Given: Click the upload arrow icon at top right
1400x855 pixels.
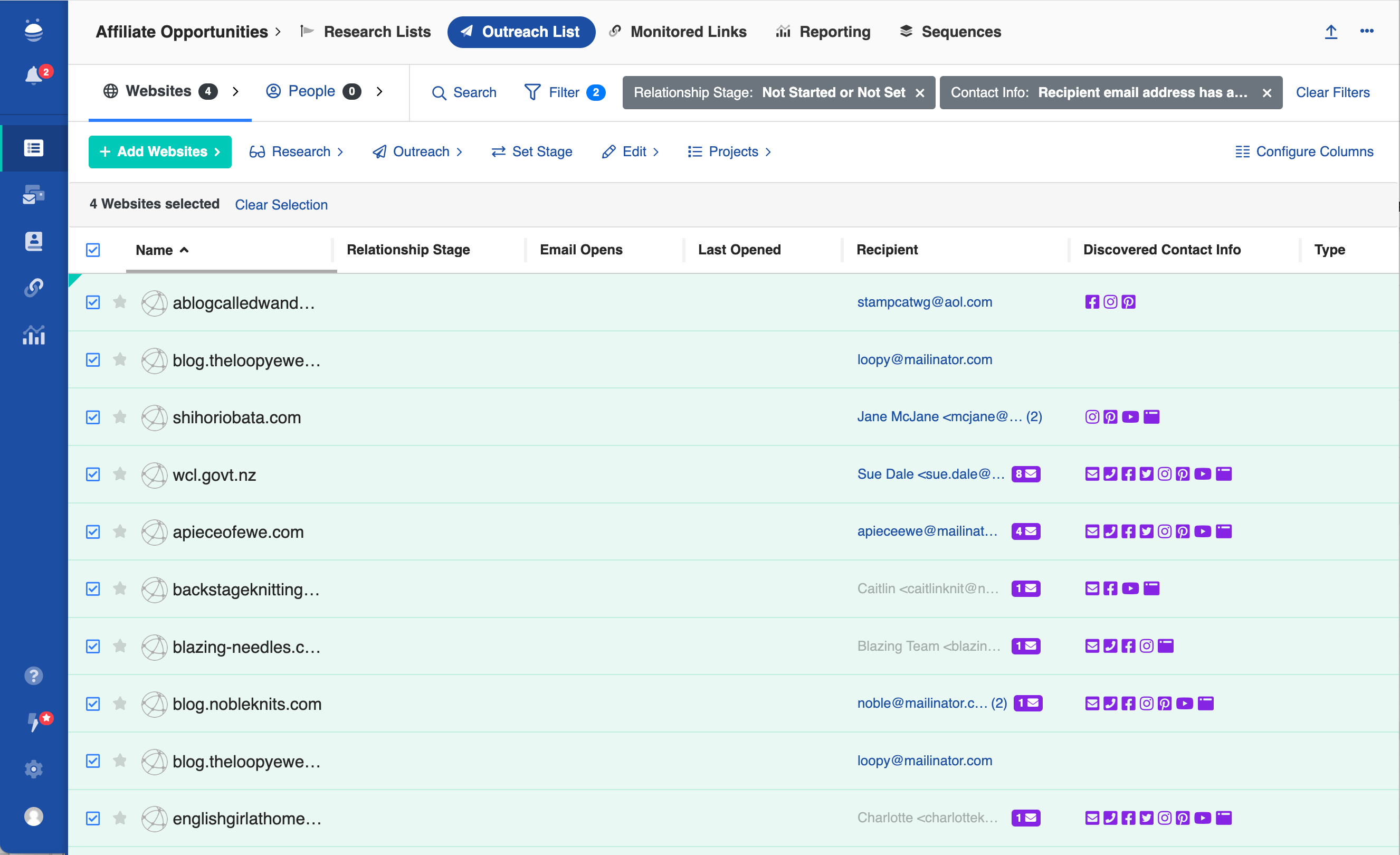Looking at the screenshot, I should pos(1331,32).
